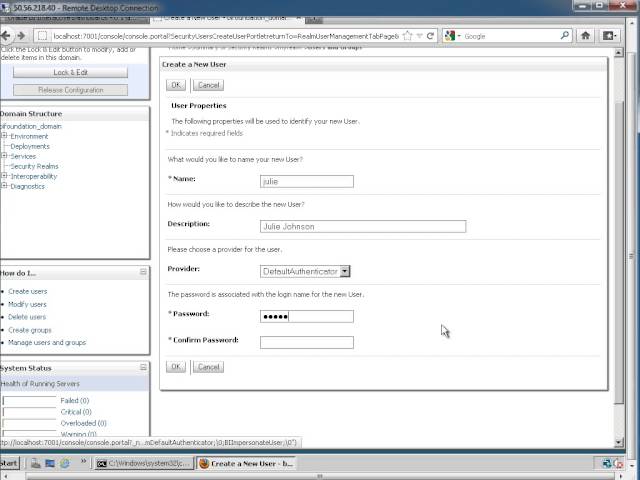Open the Create users help link
The image size is (640, 480).
coord(28,291)
